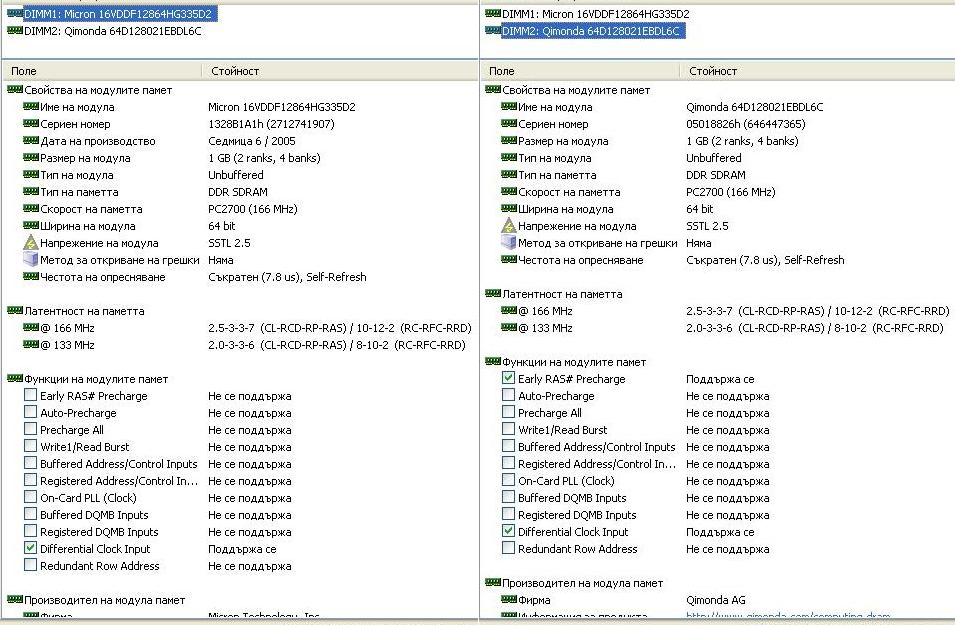Toggle checked 'Early RAS# Precharge' checkbox, Qimonda pane
Image resolution: width=962 pixels, height=640 pixels.
click(x=508, y=378)
